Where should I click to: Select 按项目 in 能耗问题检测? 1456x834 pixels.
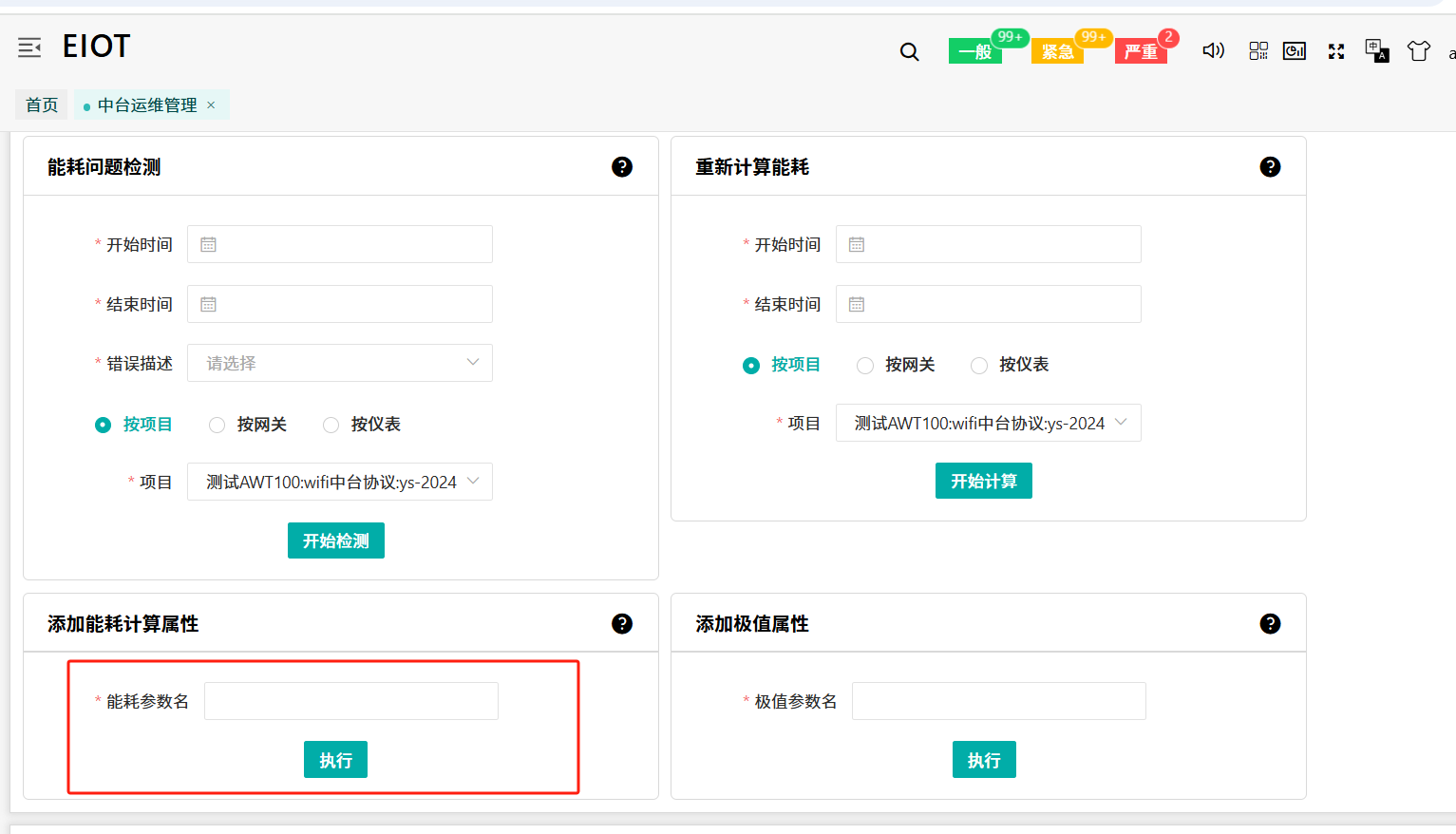pyautogui.click(x=104, y=426)
